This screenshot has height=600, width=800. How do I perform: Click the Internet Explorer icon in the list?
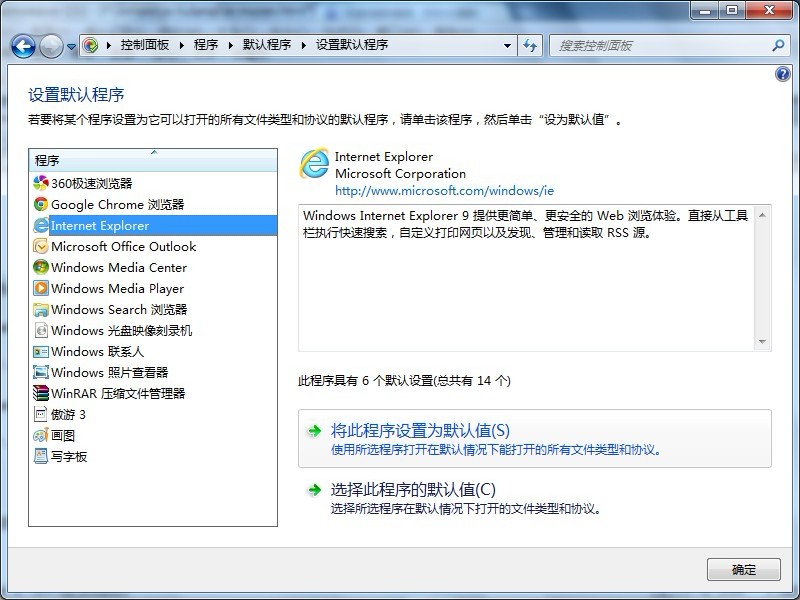coord(41,225)
